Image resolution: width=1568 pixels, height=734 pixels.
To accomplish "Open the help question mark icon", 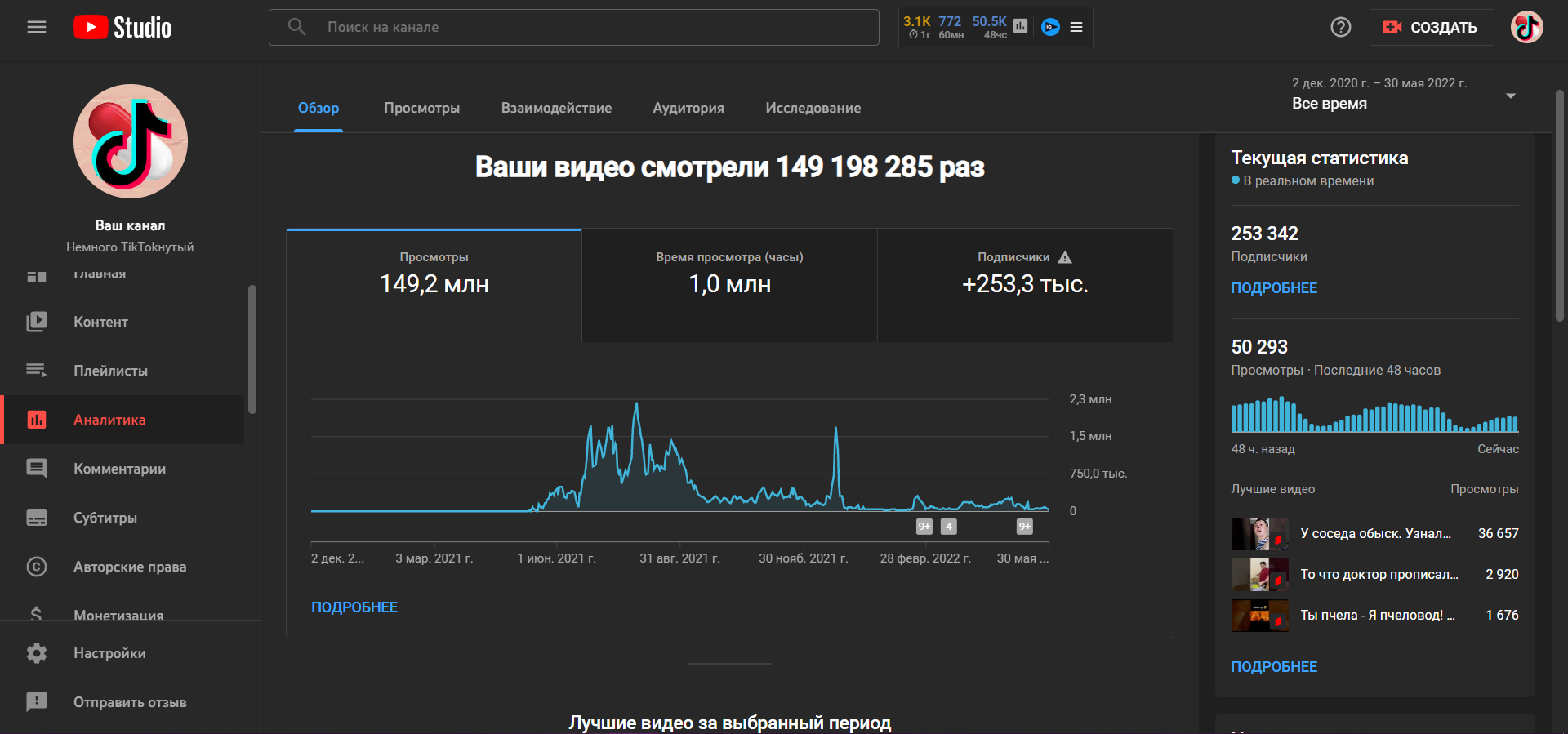I will pyautogui.click(x=1341, y=27).
